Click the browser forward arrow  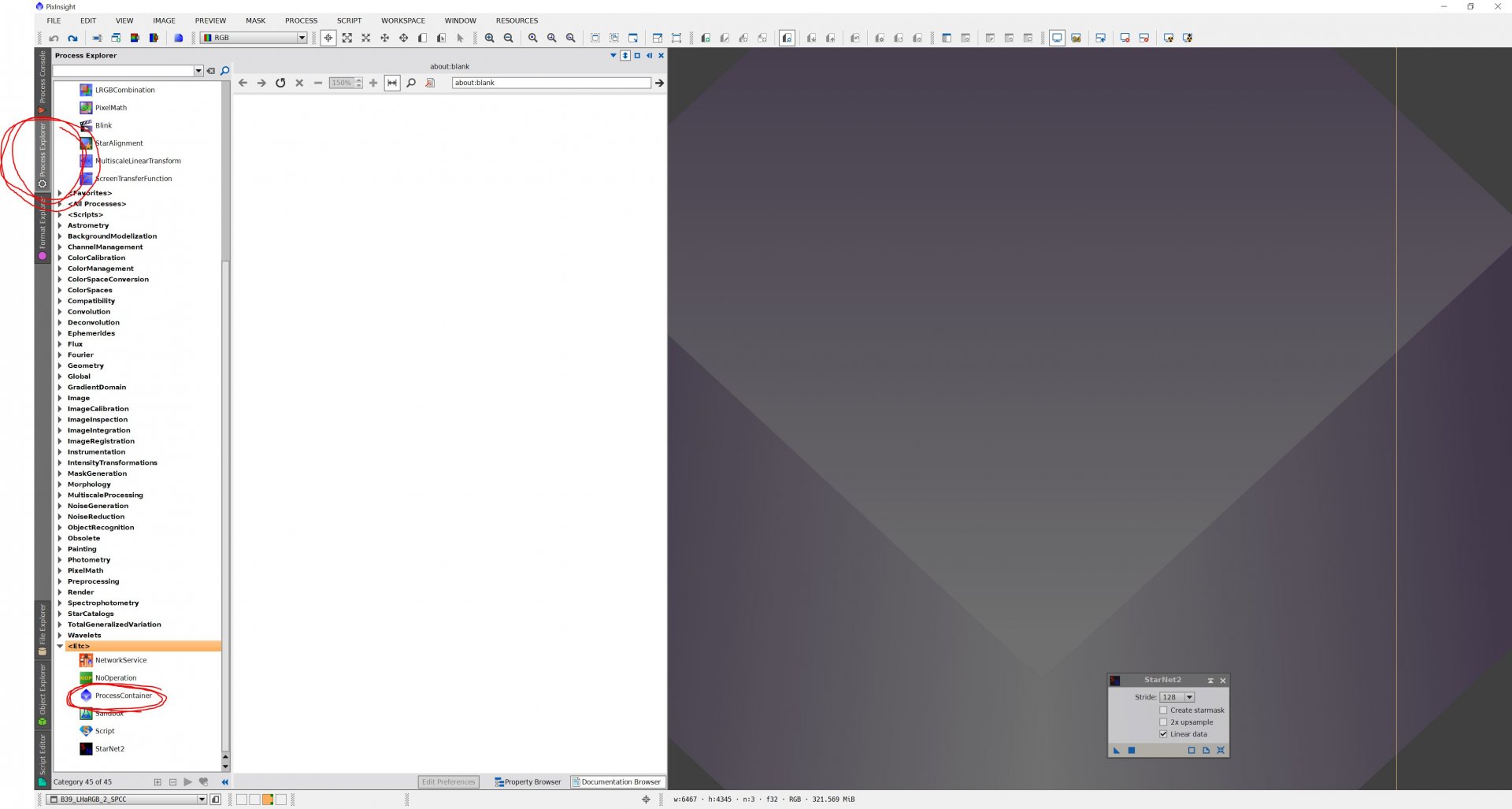pyautogui.click(x=261, y=83)
